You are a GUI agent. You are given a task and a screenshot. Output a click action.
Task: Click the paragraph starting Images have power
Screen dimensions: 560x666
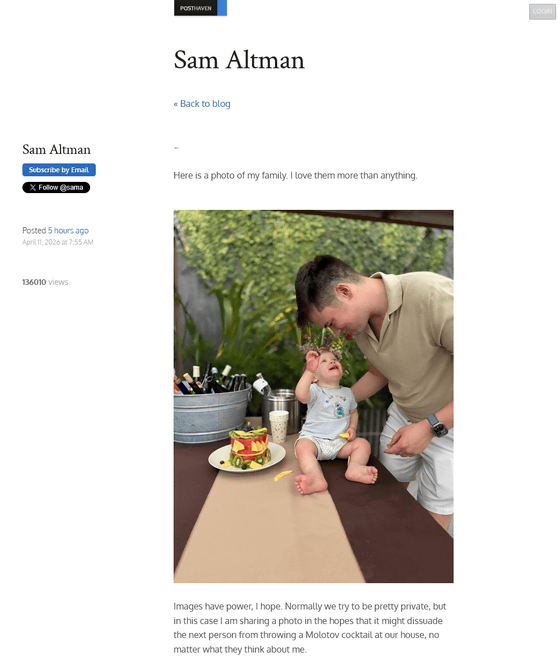pos(310,628)
